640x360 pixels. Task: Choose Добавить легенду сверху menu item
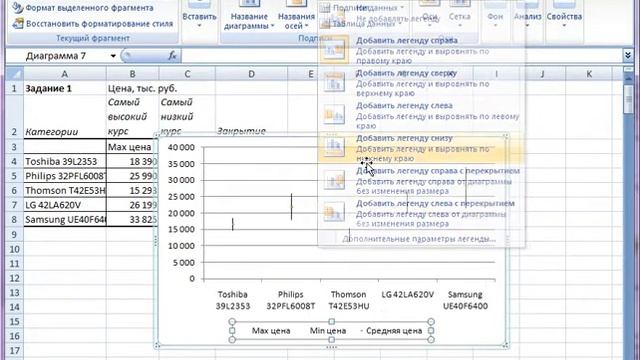tap(420, 82)
